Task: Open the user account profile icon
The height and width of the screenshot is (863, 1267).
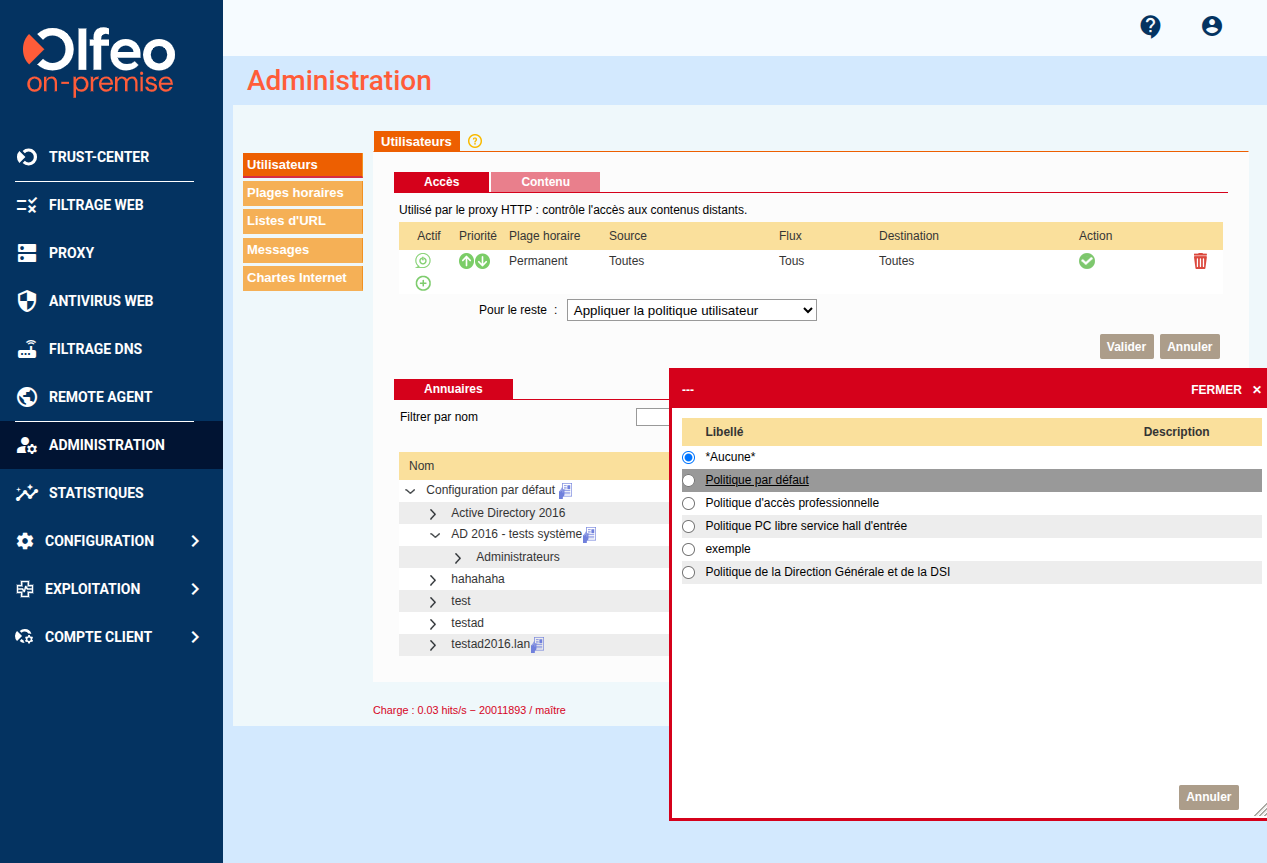Action: tap(1212, 27)
